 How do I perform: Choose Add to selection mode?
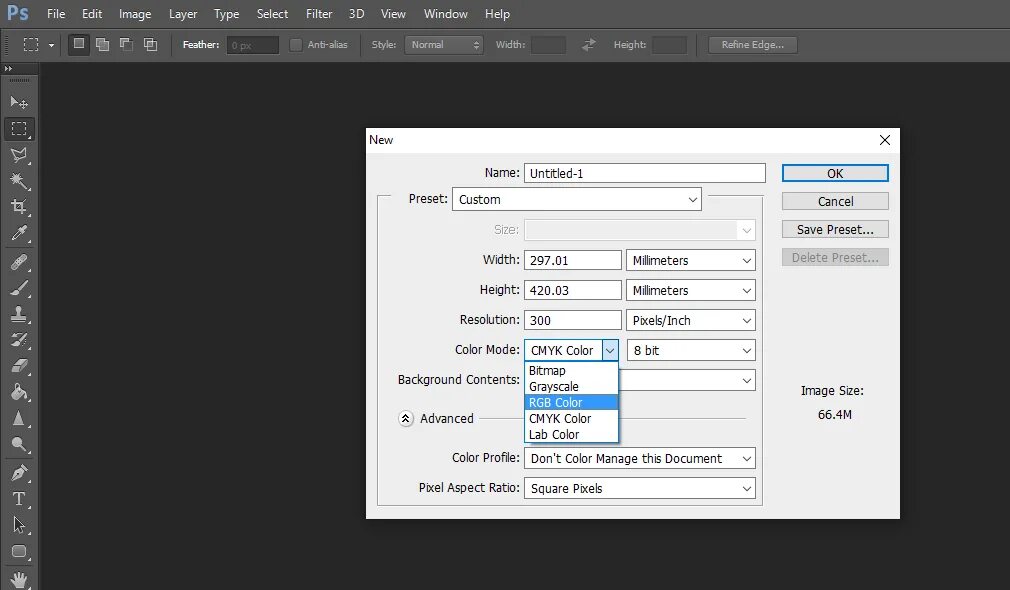(x=102, y=44)
